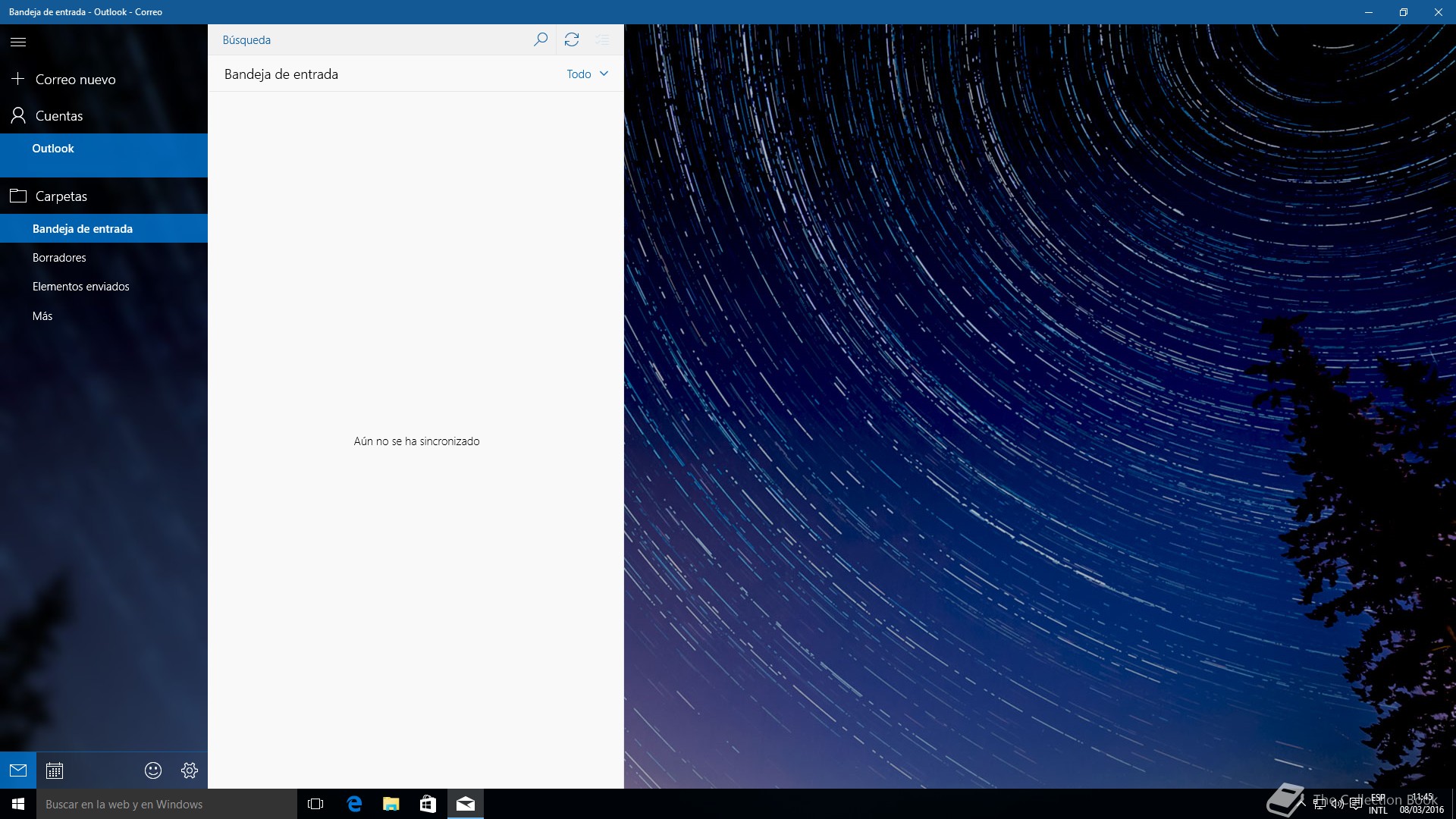1456x819 pixels.
Task: Open taskbar clock showing 08/03/2016
Action: coord(1422,804)
